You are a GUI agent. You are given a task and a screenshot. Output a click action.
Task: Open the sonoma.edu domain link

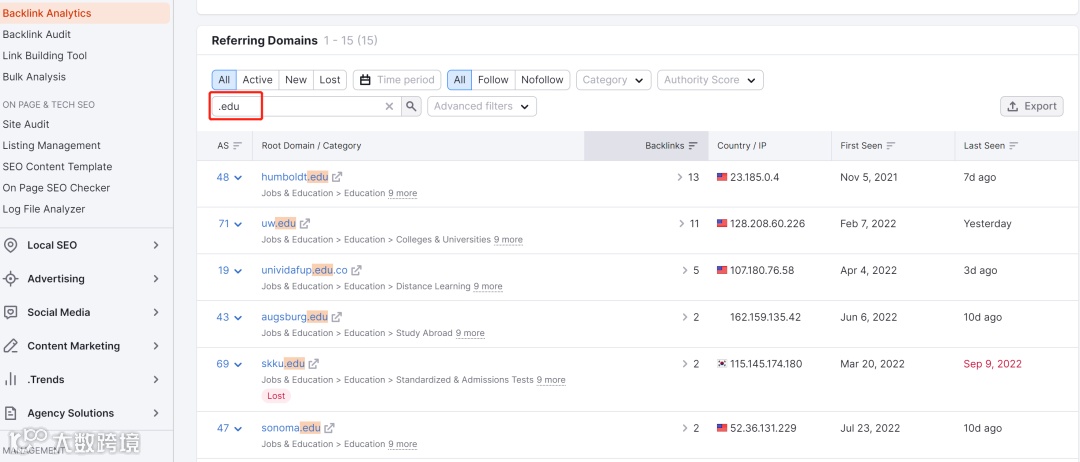coord(291,428)
